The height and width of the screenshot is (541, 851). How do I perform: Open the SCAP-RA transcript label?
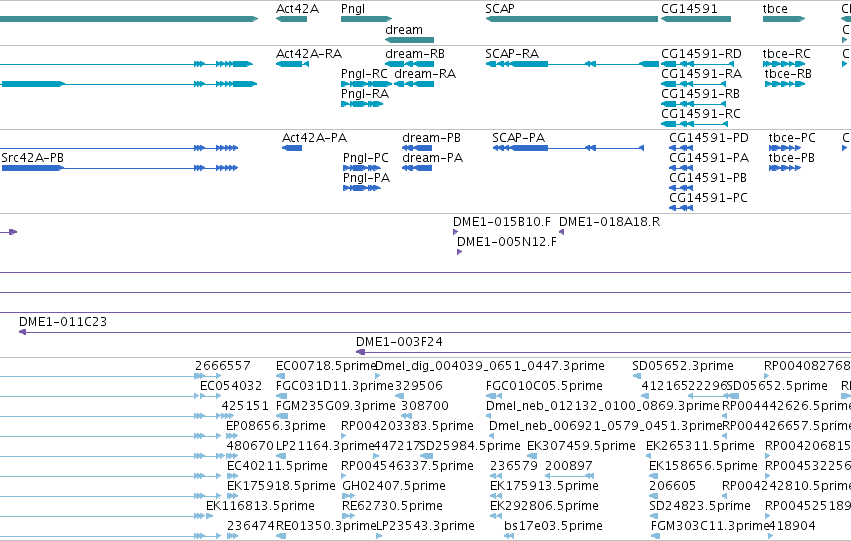pos(512,54)
